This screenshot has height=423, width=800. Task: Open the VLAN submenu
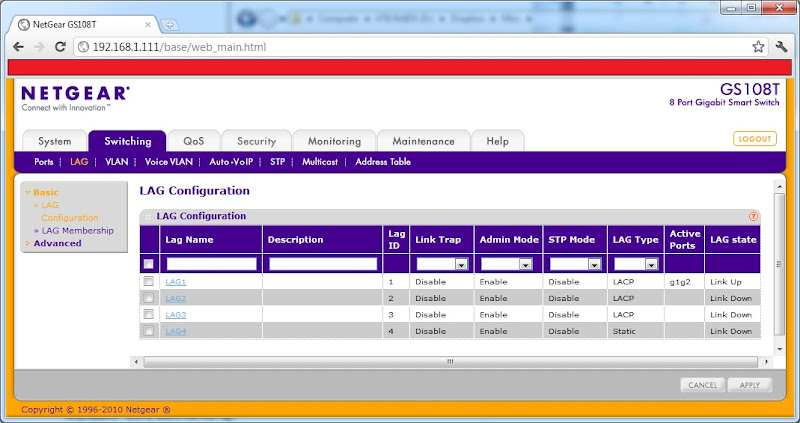[x=116, y=162]
